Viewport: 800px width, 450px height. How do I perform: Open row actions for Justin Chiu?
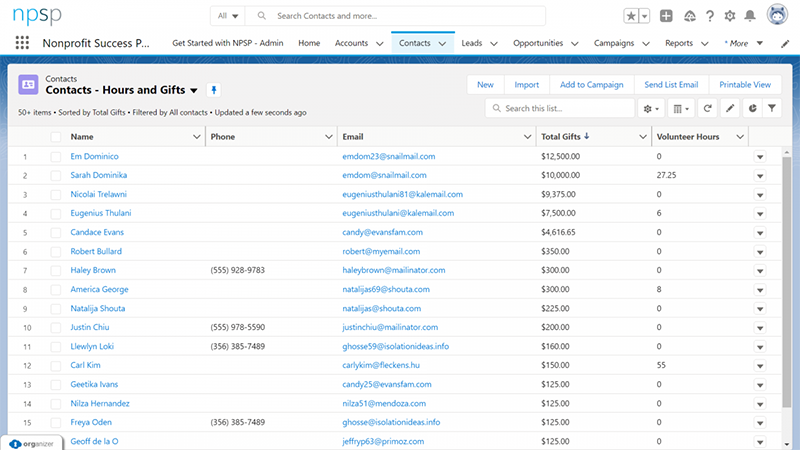point(760,328)
